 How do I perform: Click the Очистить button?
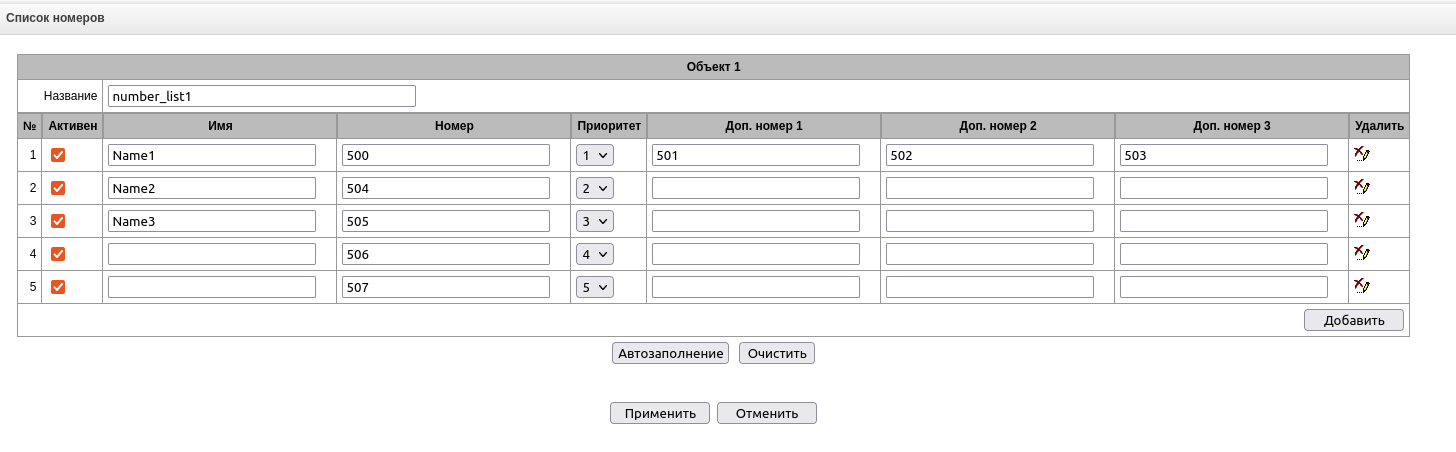coord(776,353)
